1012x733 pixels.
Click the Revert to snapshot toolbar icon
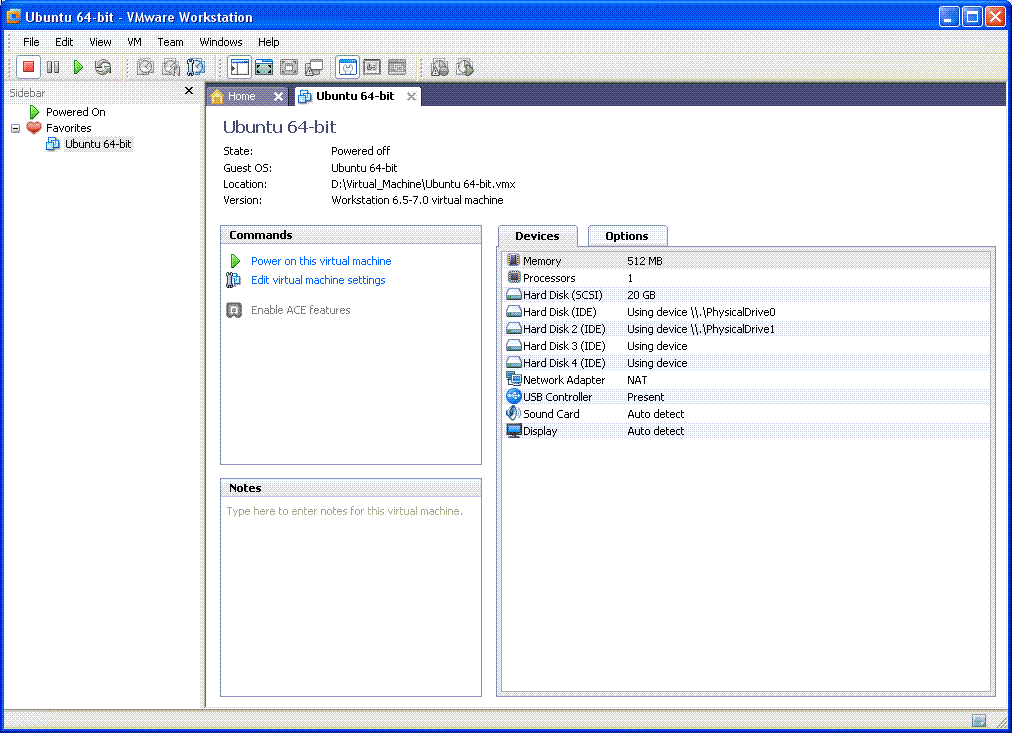170,66
